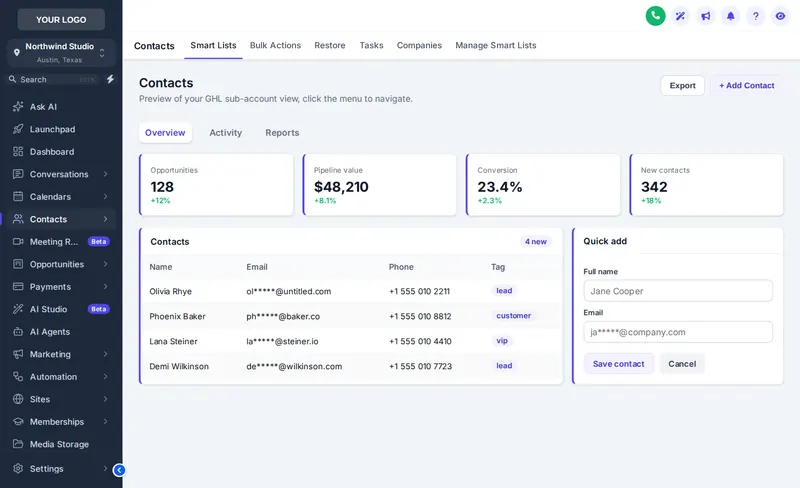Open the Bulk Actions tab
Image resolution: width=800 pixels, height=488 pixels.
(275, 45)
